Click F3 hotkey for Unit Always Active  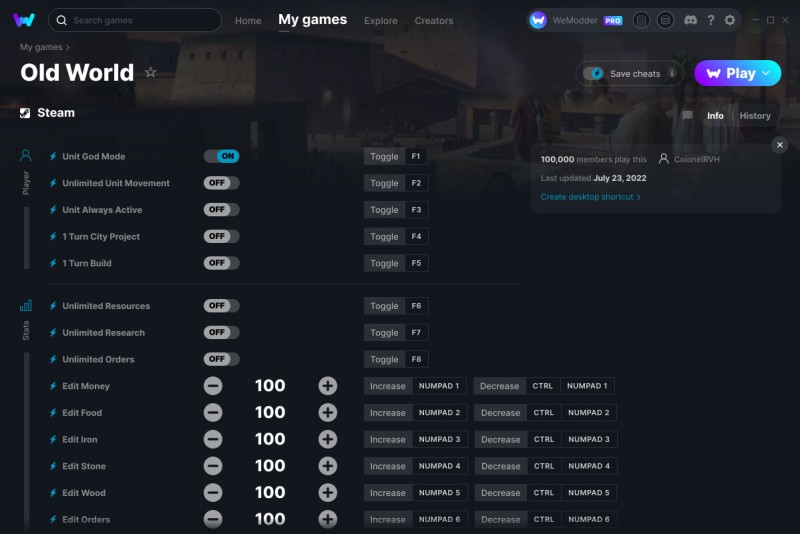tap(416, 210)
